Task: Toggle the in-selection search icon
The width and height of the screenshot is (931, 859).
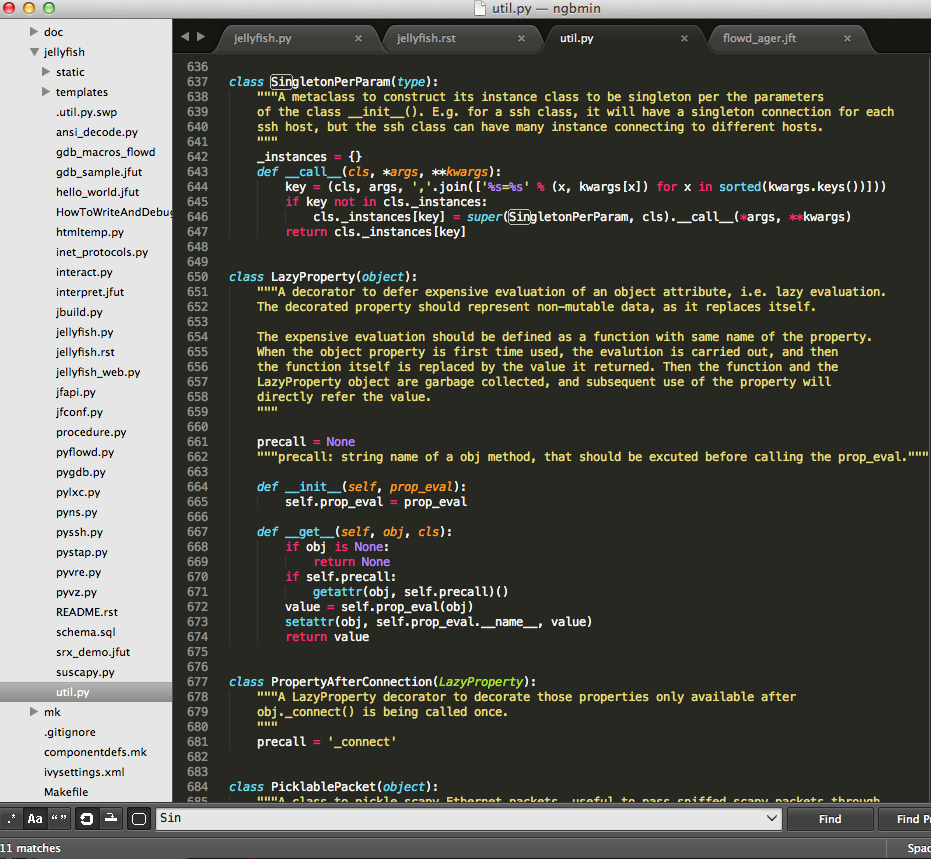Action: 111,819
